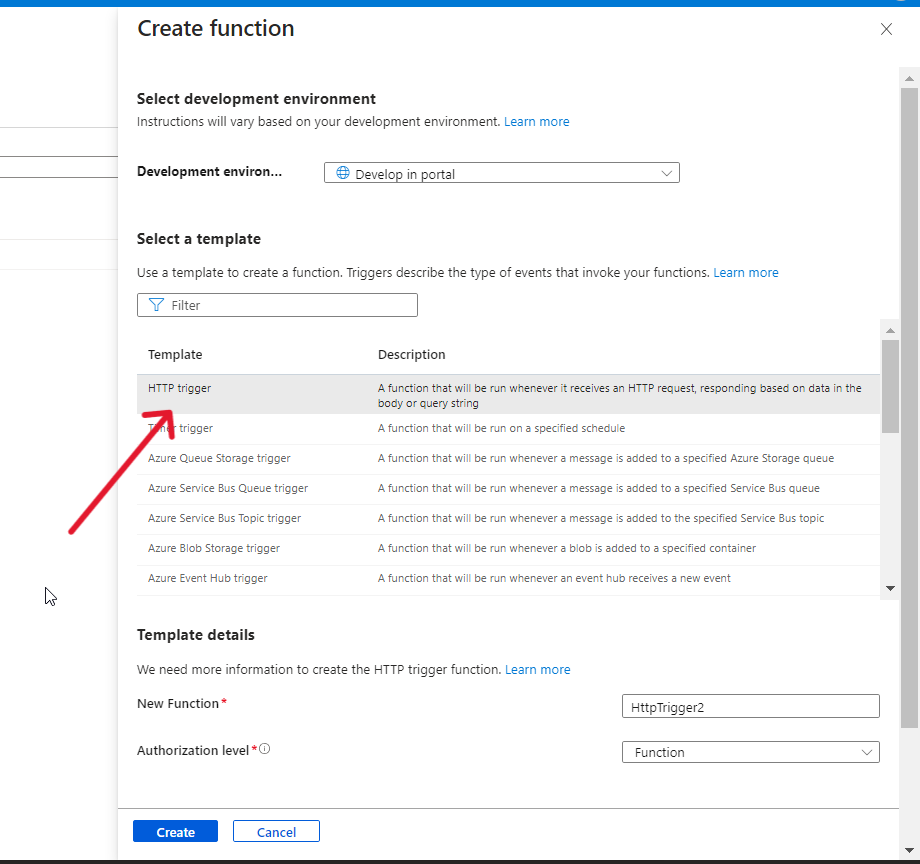Open the Authorization level dropdown
This screenshot has width=920, height=864.
coord(750,752)
